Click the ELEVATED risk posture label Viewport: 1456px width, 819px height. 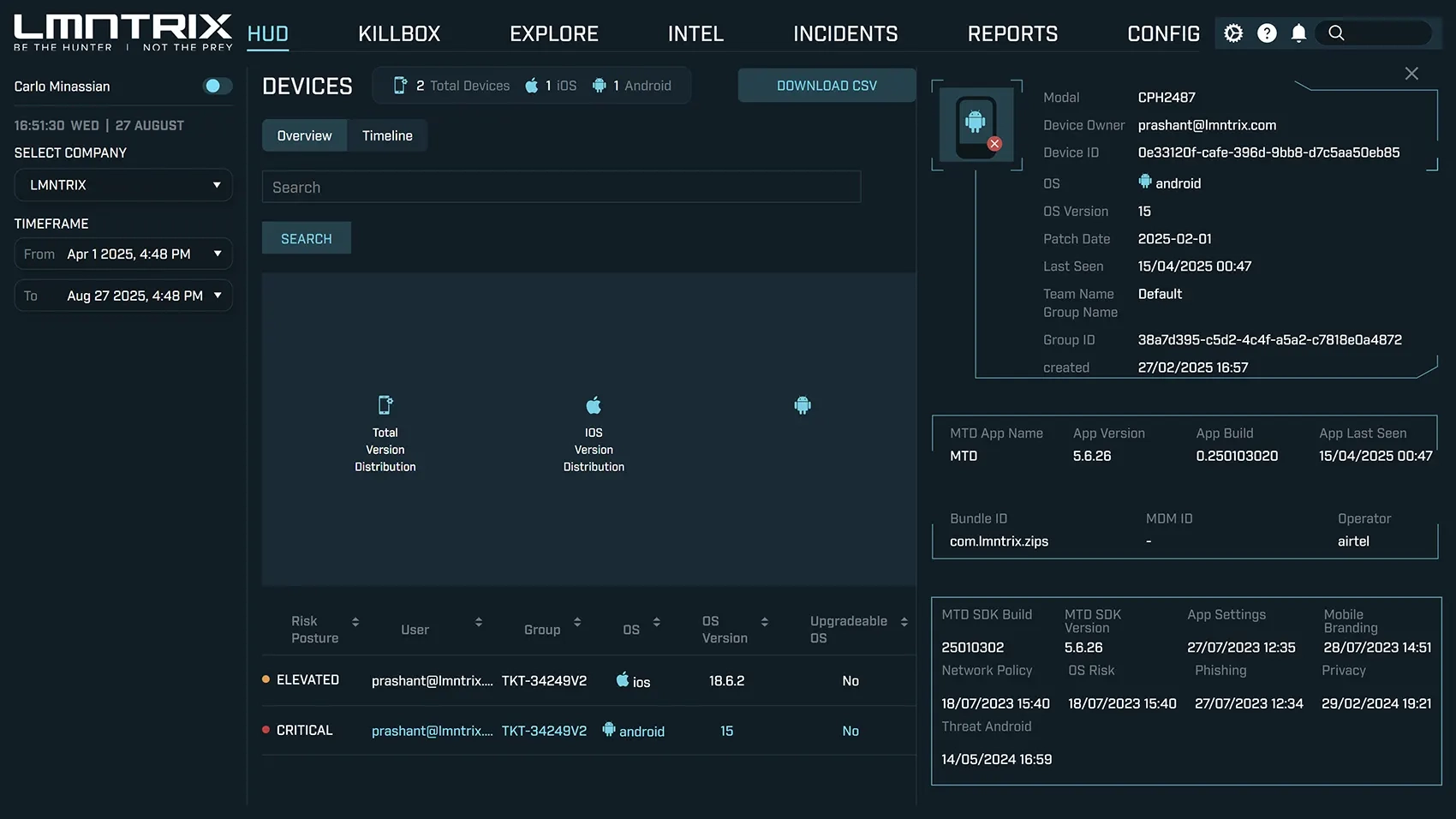[307, 679]
